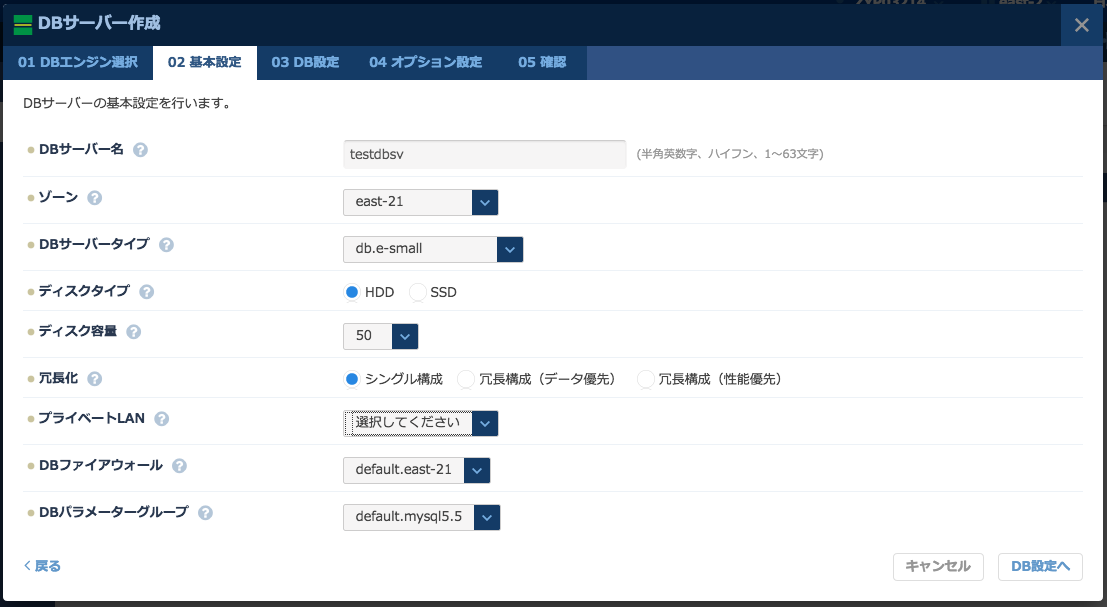Viewport: 1107px width, 607px height.
Task: Show help for DBパラメーターグループ
Action: 205,513
